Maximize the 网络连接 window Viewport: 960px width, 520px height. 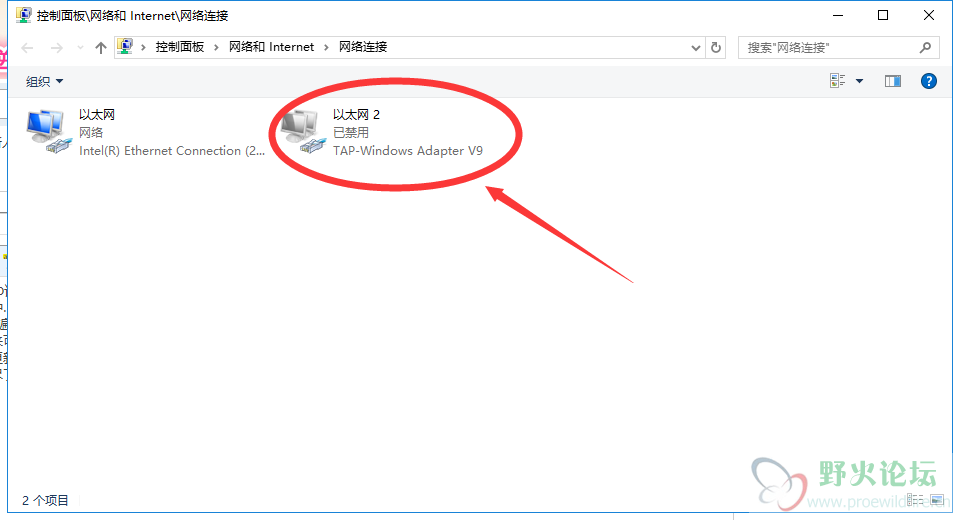pos(883,15)
